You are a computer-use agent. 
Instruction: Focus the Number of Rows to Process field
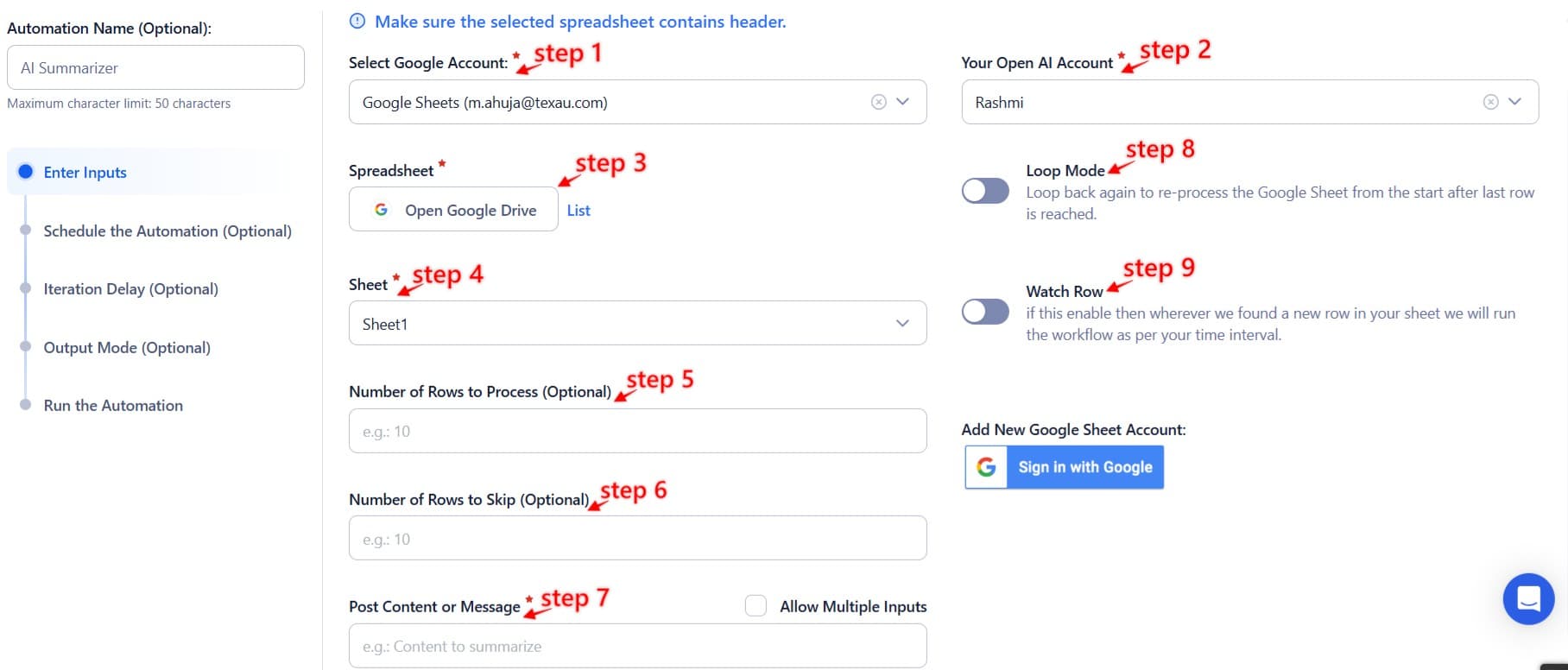[x=637, y=431]
